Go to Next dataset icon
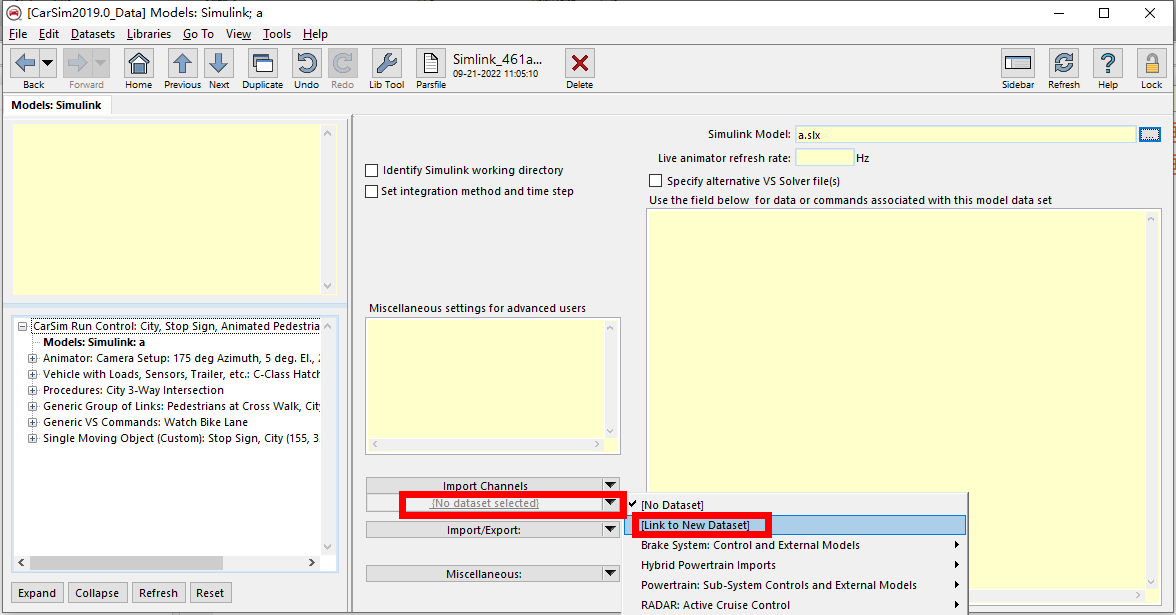 pyautogui.click(x=219, y=63)
